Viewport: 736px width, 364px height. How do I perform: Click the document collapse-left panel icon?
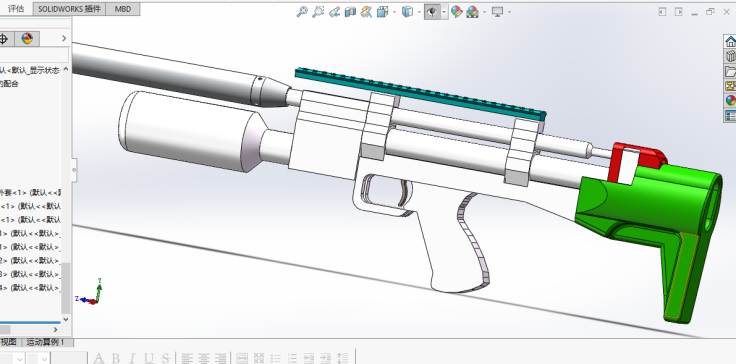tap(662, 12)
